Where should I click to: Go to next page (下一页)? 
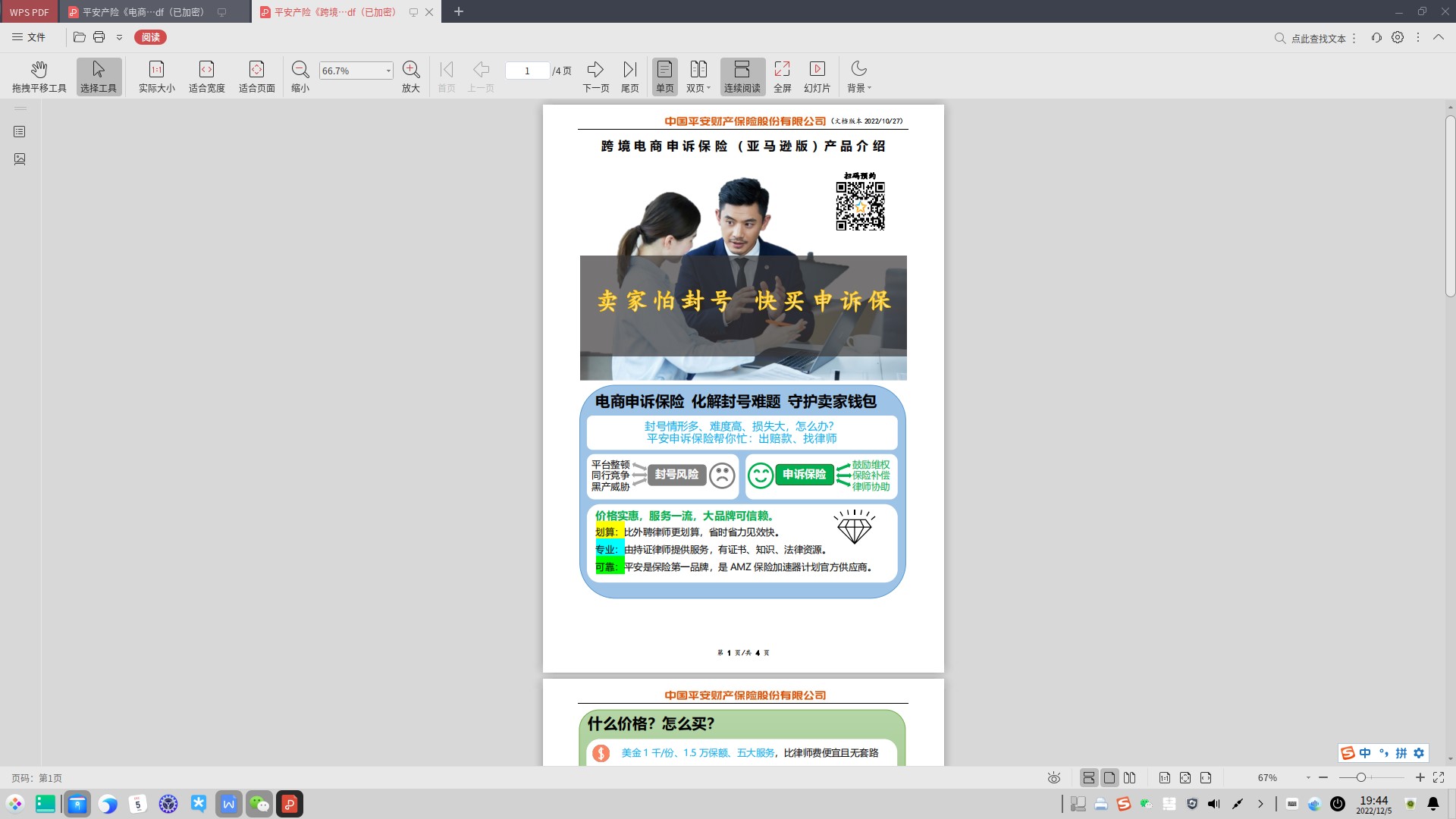[x=595, y=77]
